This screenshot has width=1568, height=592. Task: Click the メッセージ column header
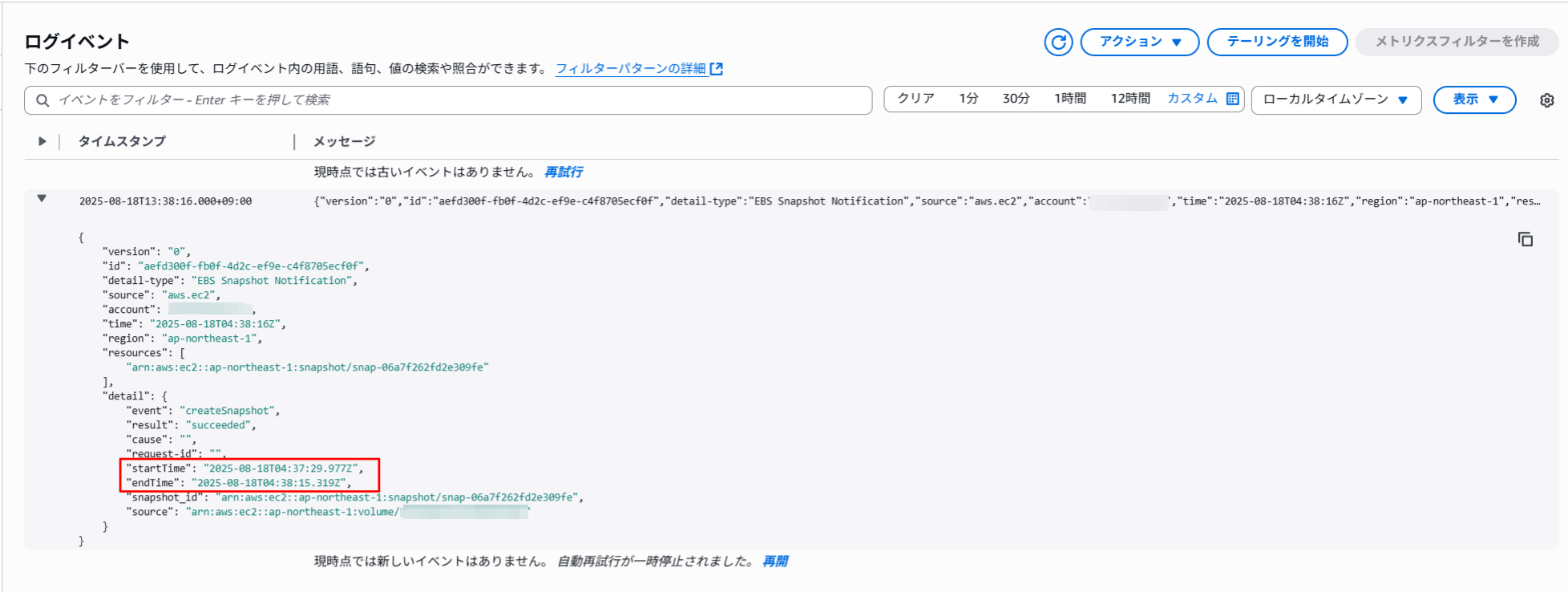(x=344, y=141)
